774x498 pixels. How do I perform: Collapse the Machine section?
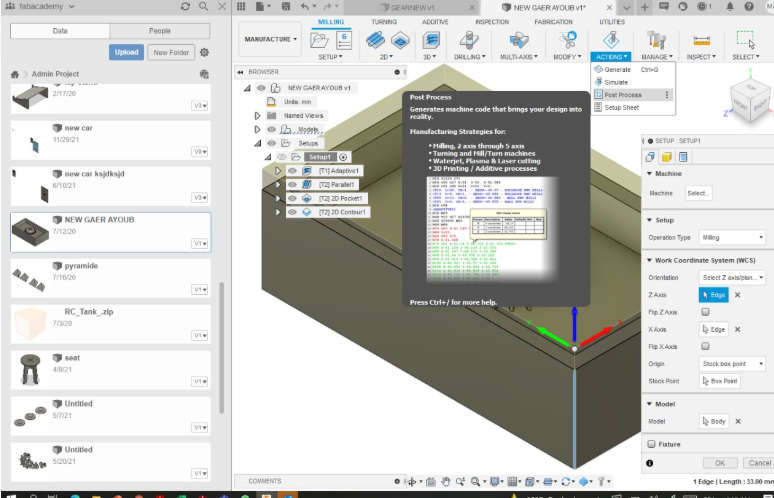coord(650,174)
